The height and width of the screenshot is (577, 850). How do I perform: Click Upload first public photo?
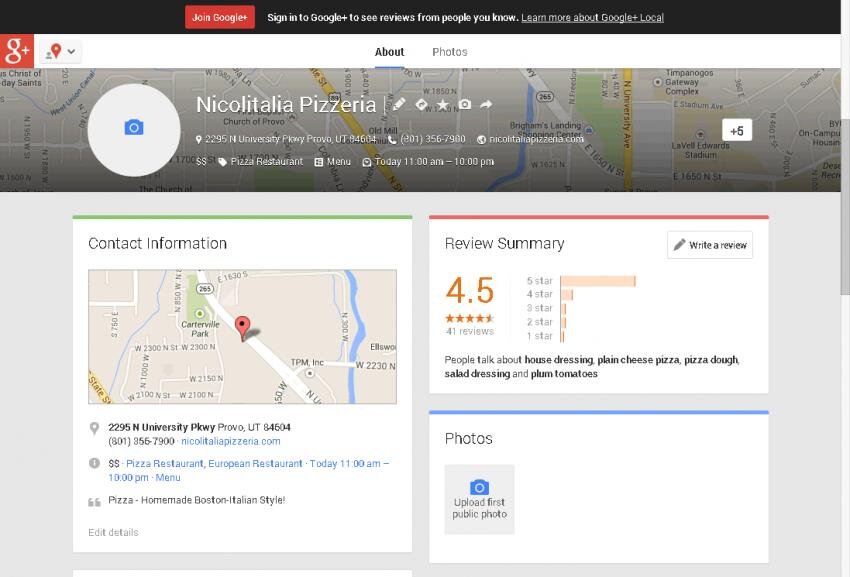coord(479,500)
